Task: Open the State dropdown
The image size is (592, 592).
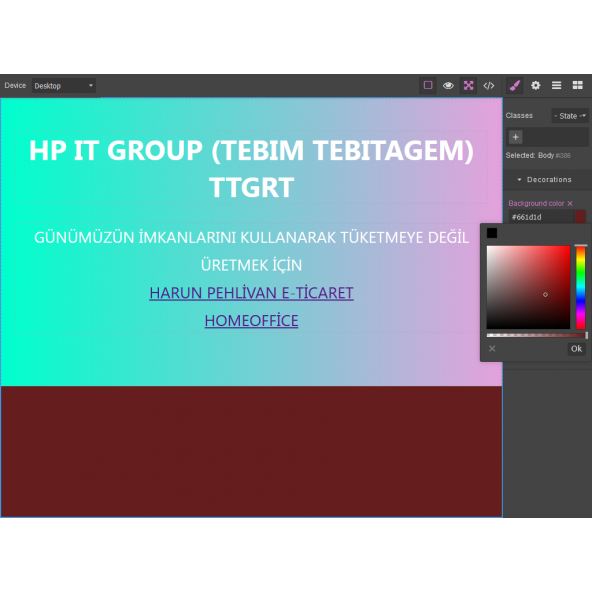Action: click(x=570, y=116)
